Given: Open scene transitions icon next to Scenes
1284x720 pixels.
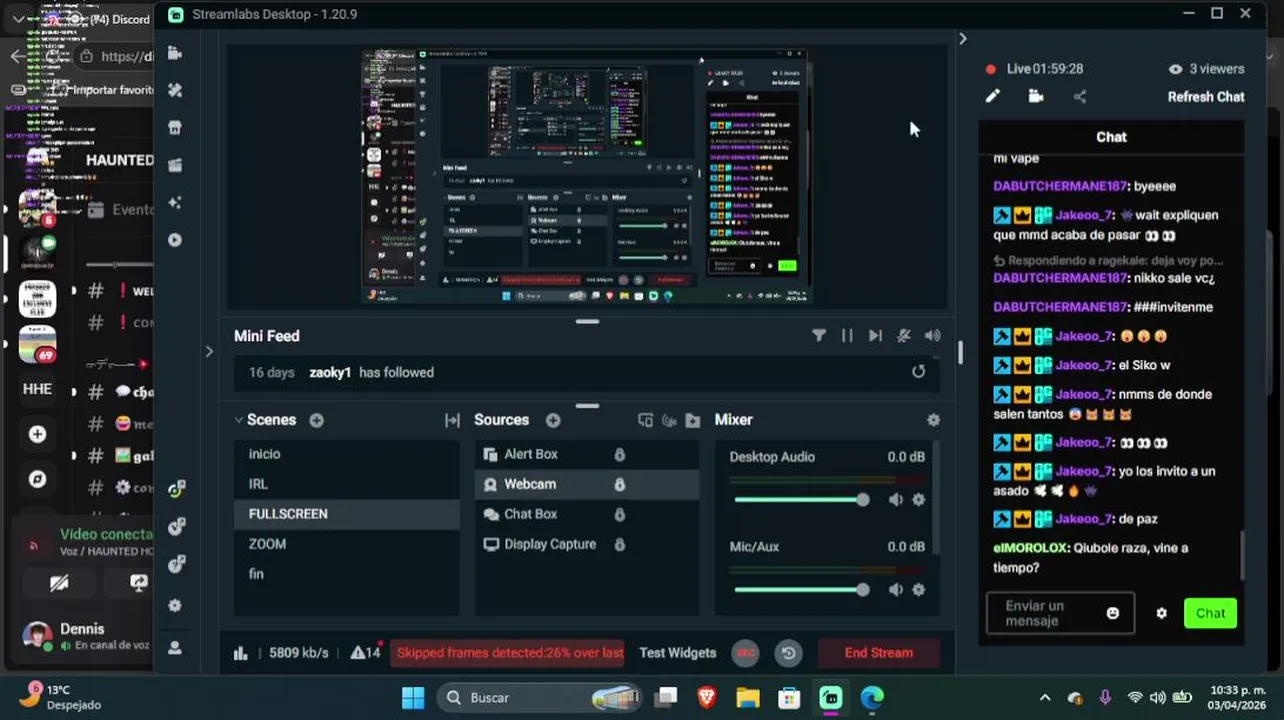Looking at the screenshot, I should (452, 420).
